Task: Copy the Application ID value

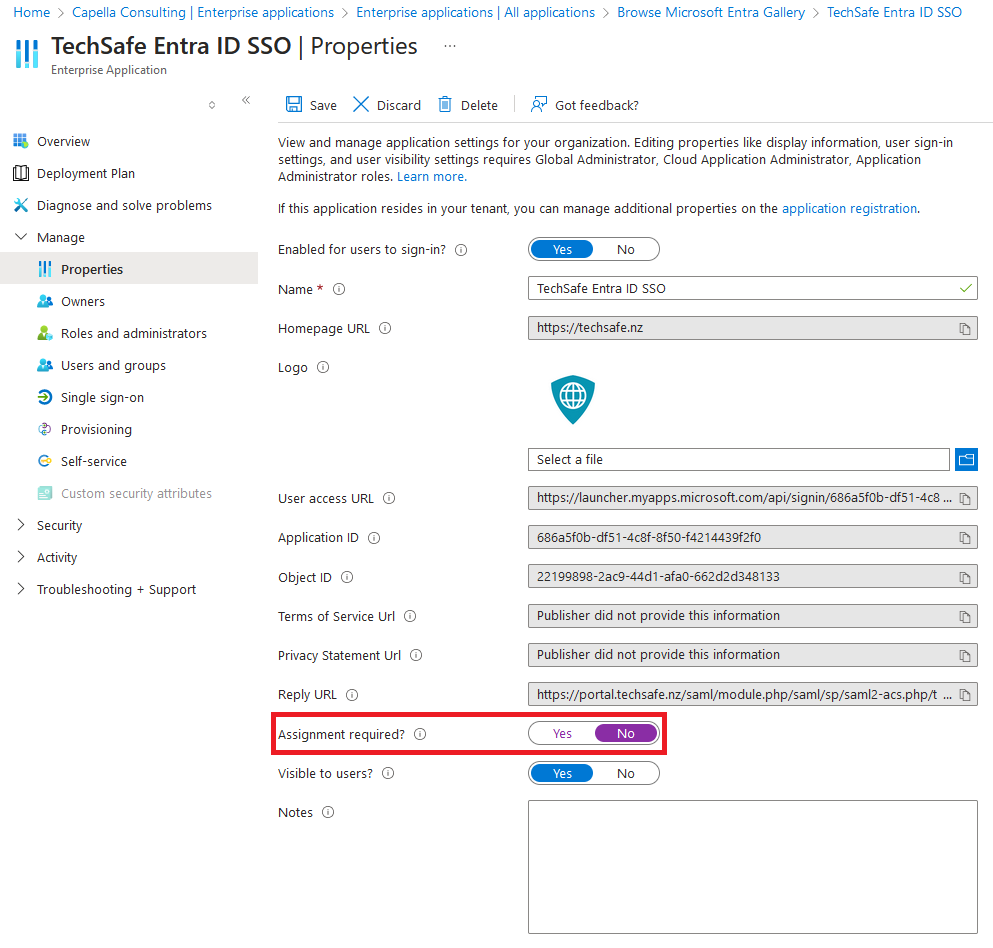Action: [964, 537]
